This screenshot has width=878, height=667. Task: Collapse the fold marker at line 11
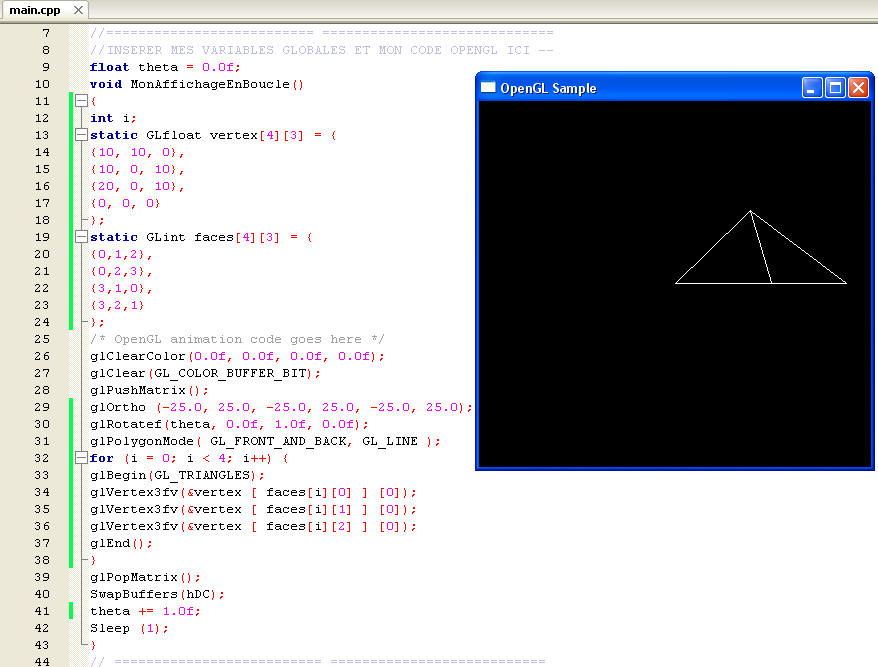pos(81,101)
